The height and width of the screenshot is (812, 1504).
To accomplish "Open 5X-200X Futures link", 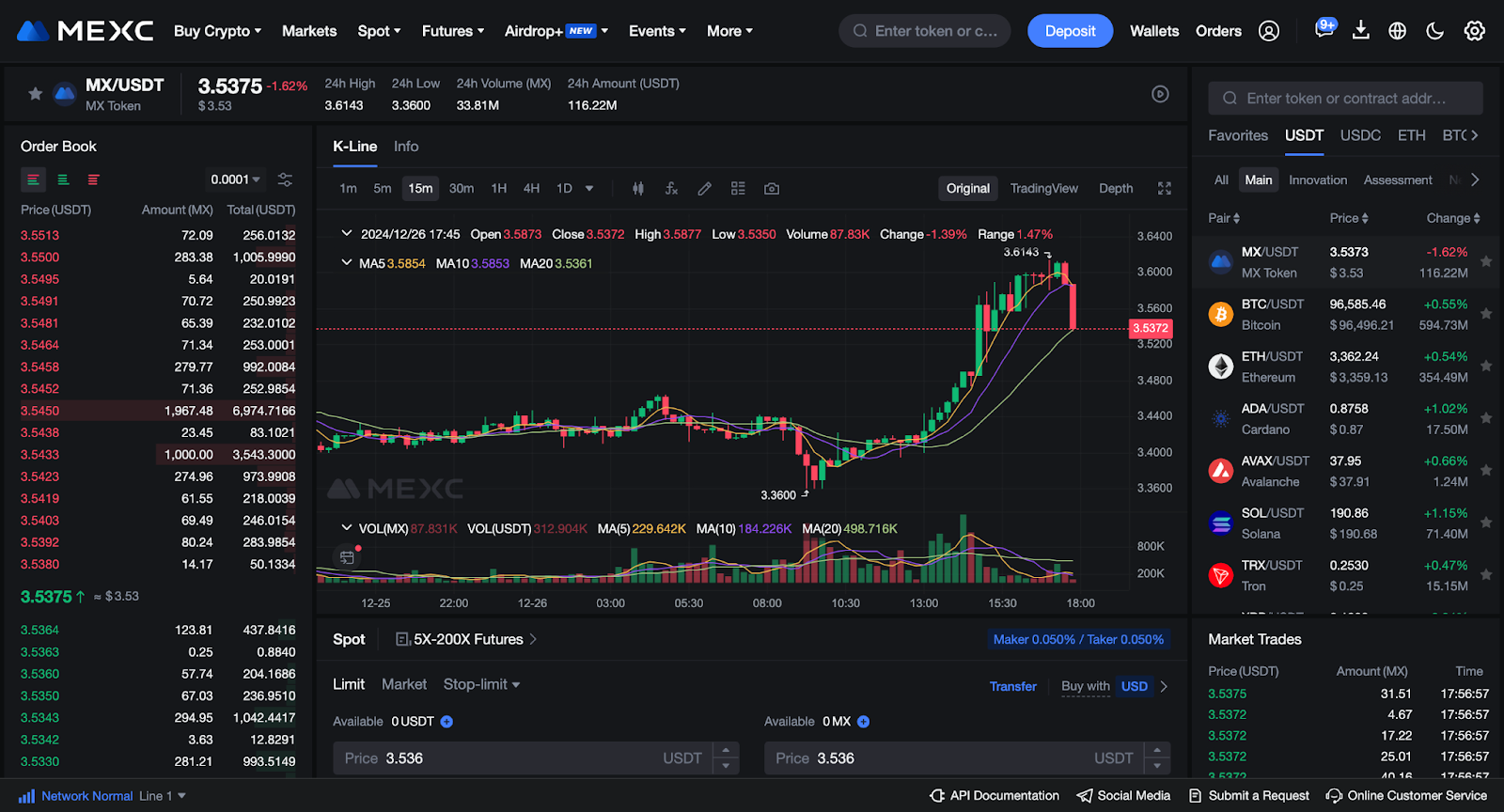I will pos(467,639).
